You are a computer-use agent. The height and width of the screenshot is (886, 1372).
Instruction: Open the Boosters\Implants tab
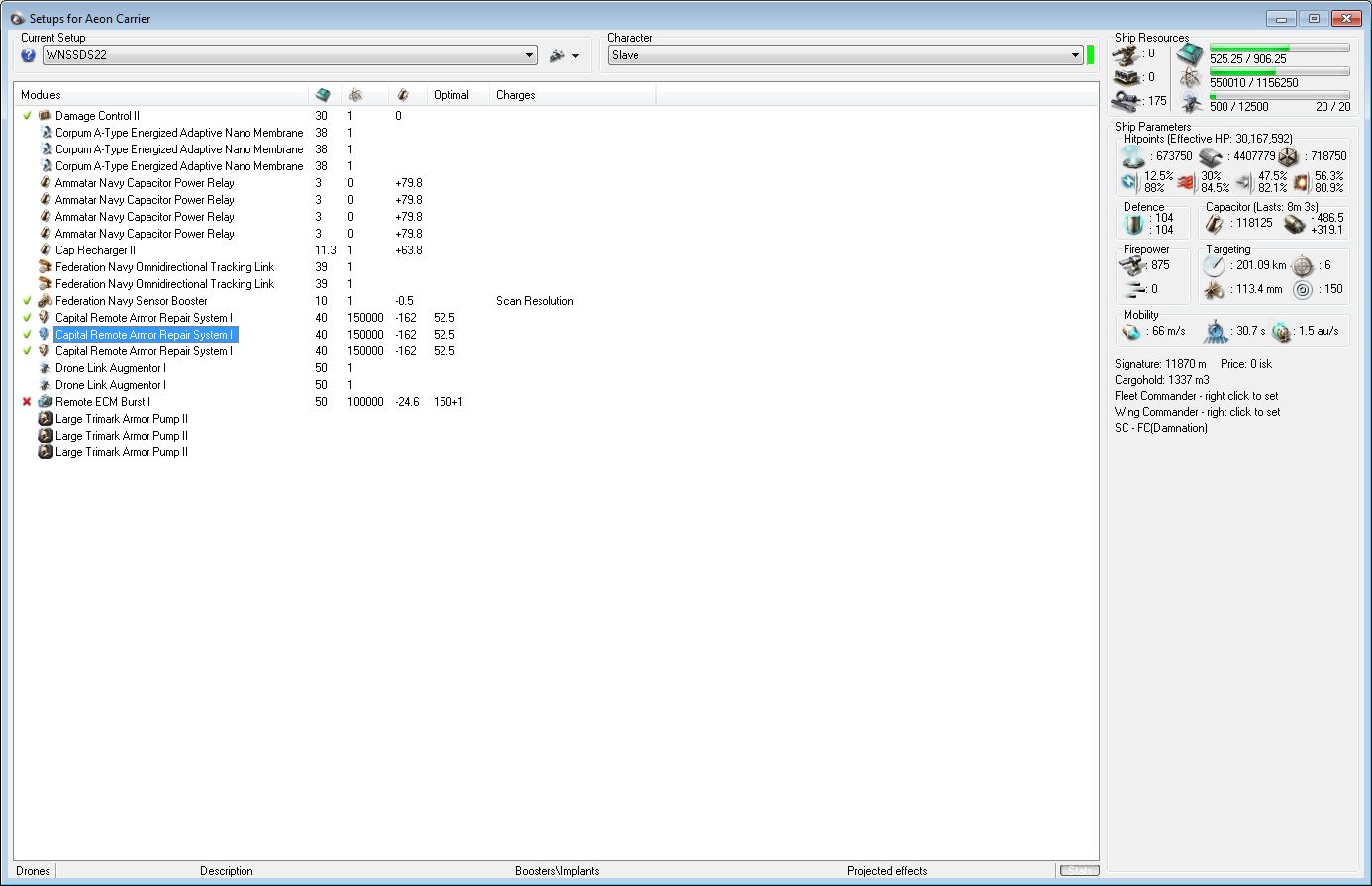point(557,871)
